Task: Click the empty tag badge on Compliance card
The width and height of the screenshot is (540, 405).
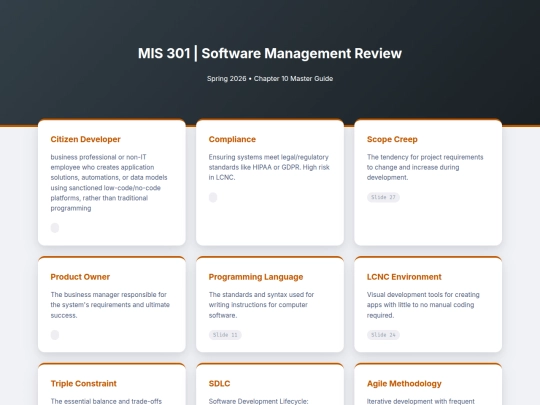Action: click(213, 197)
